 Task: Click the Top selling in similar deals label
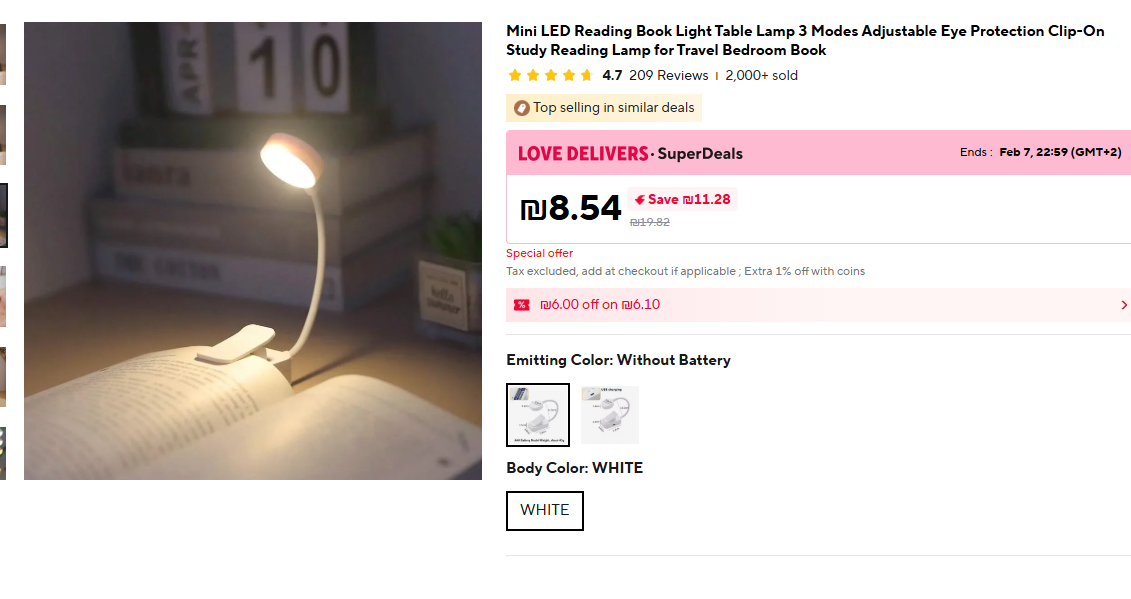tap(613, 108)
